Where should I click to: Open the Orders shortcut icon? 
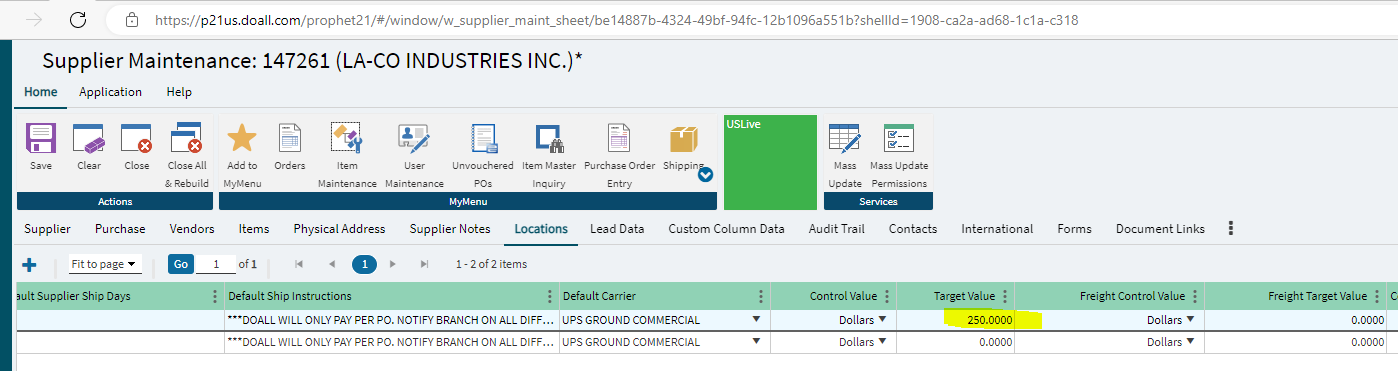(x=290, y=138)
